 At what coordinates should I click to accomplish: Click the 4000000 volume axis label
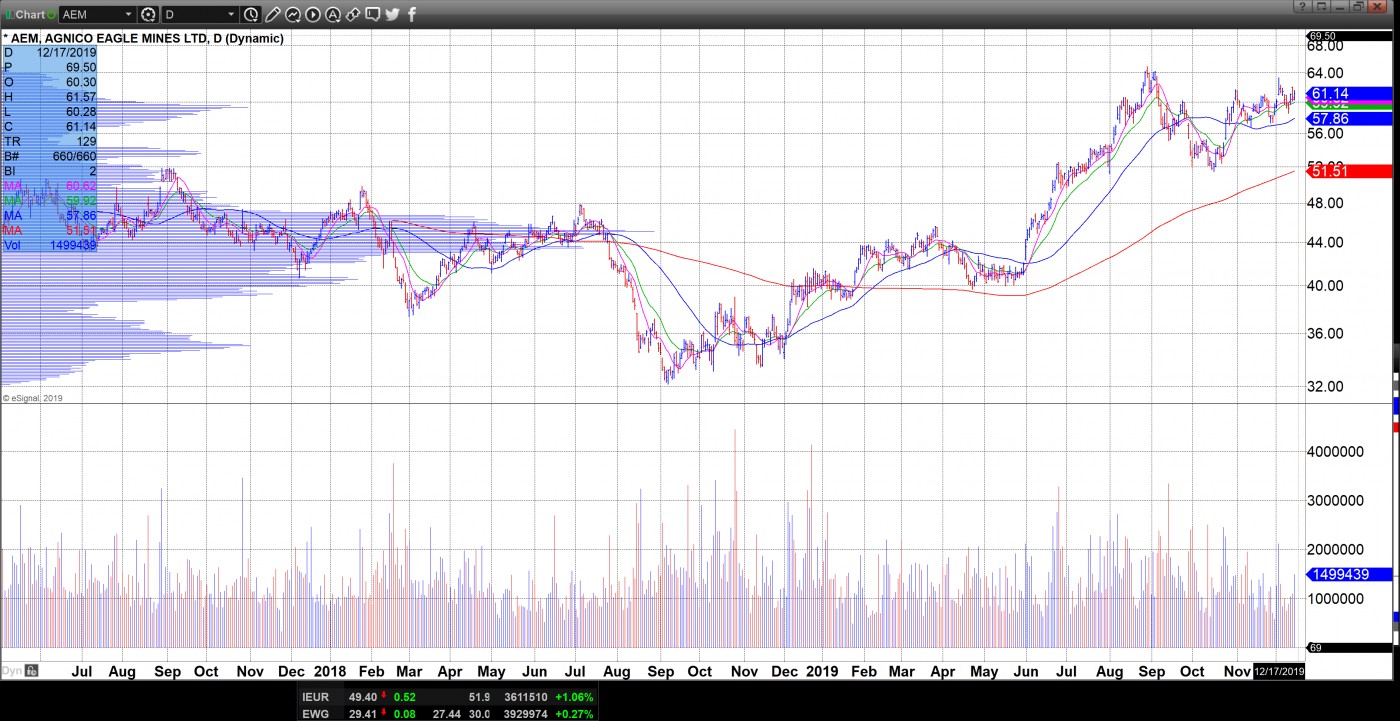[x=1335, y=451]
